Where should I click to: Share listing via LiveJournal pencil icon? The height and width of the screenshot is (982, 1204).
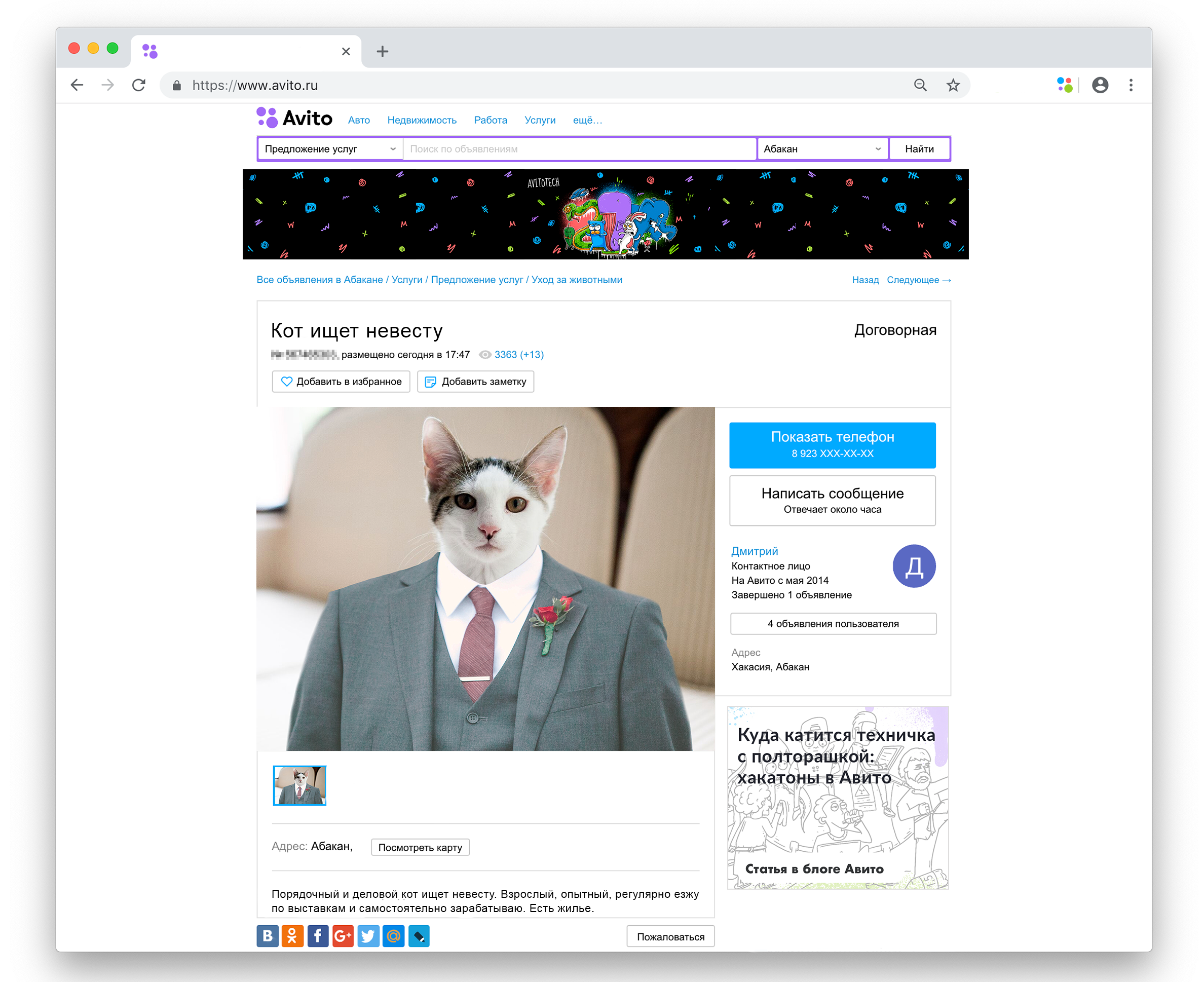click(419, 936)
